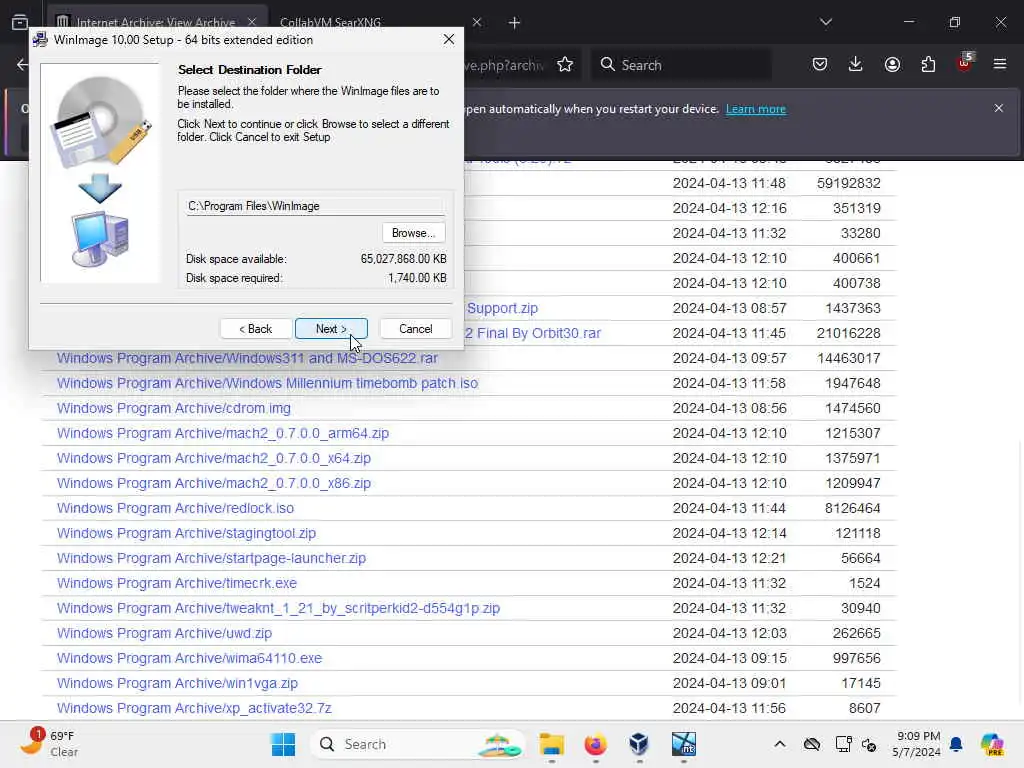The width and height of the screenshot is (1024, 768).
Task: Expand the list all tabs chevron
Action: (x=825, y=22)
